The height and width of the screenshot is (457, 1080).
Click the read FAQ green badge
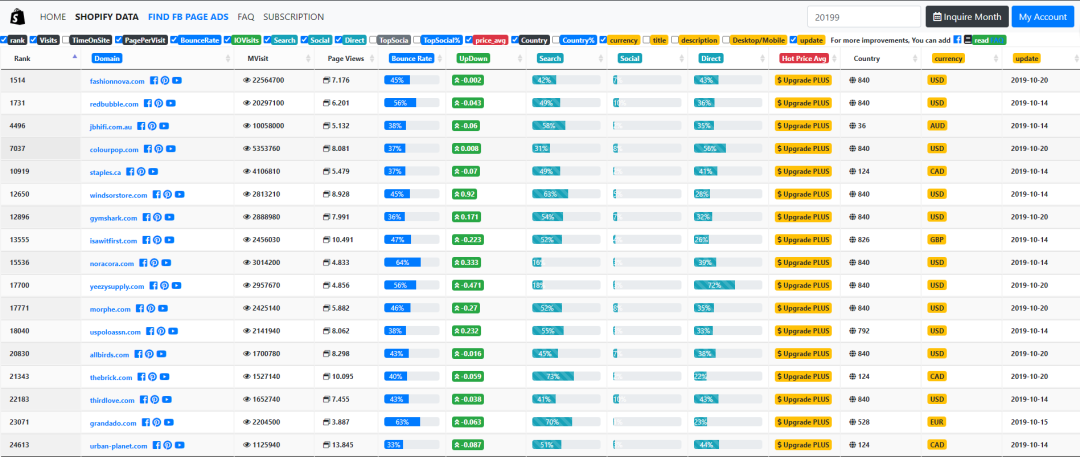(991, 40)
